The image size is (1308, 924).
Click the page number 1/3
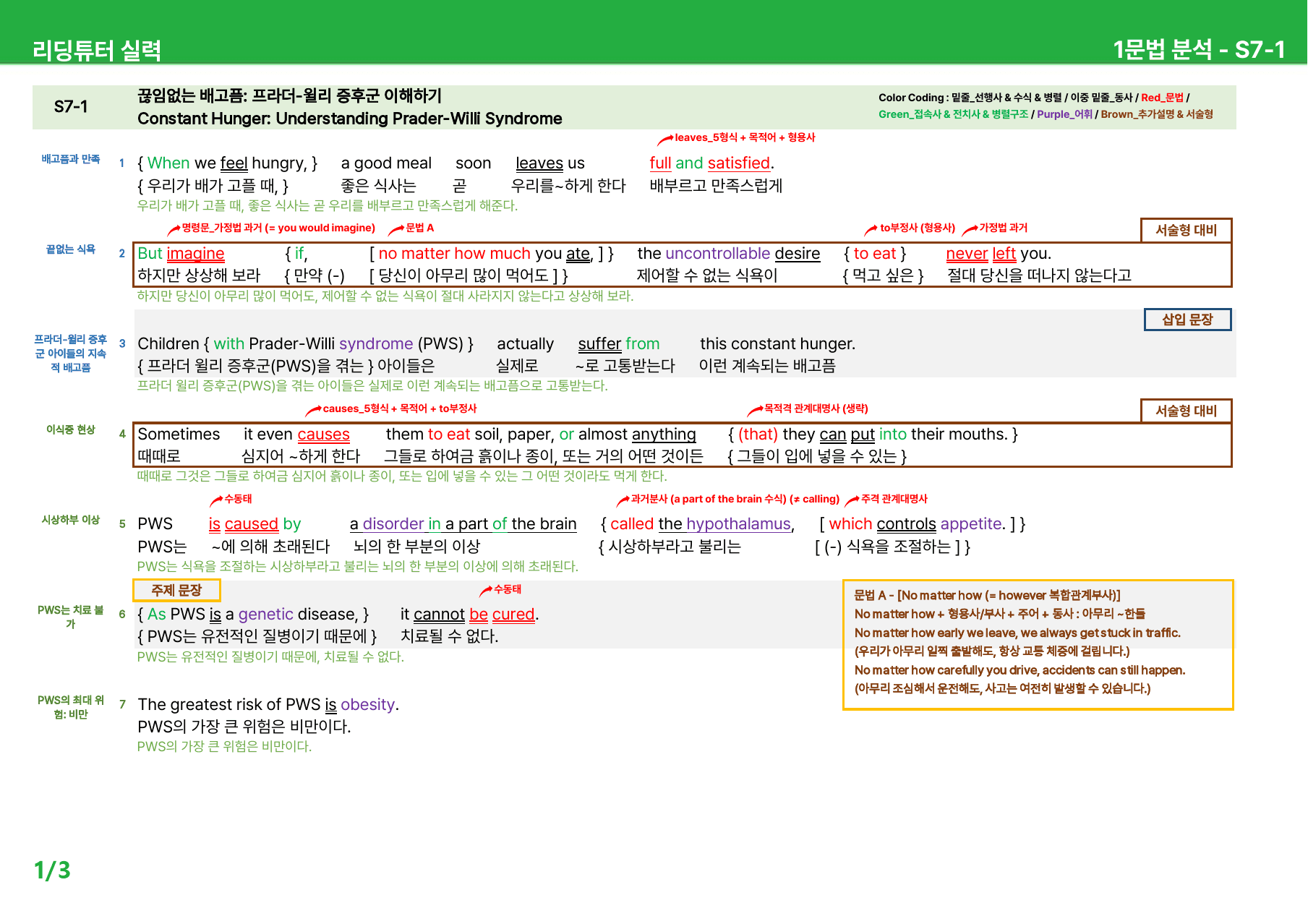click(x=52, y=870)
